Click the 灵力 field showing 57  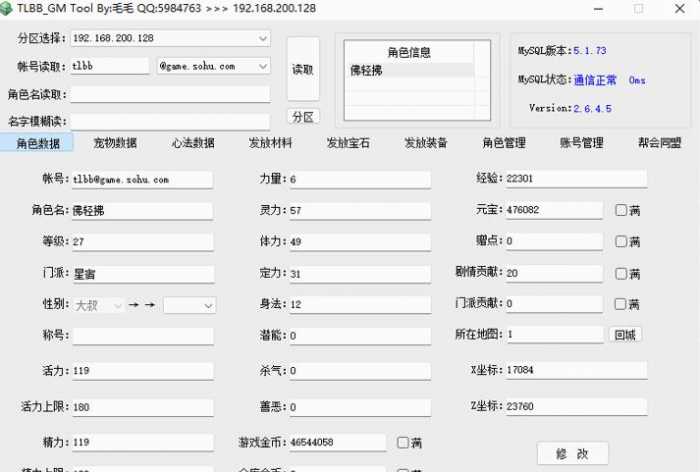click(x=360, y=211)
